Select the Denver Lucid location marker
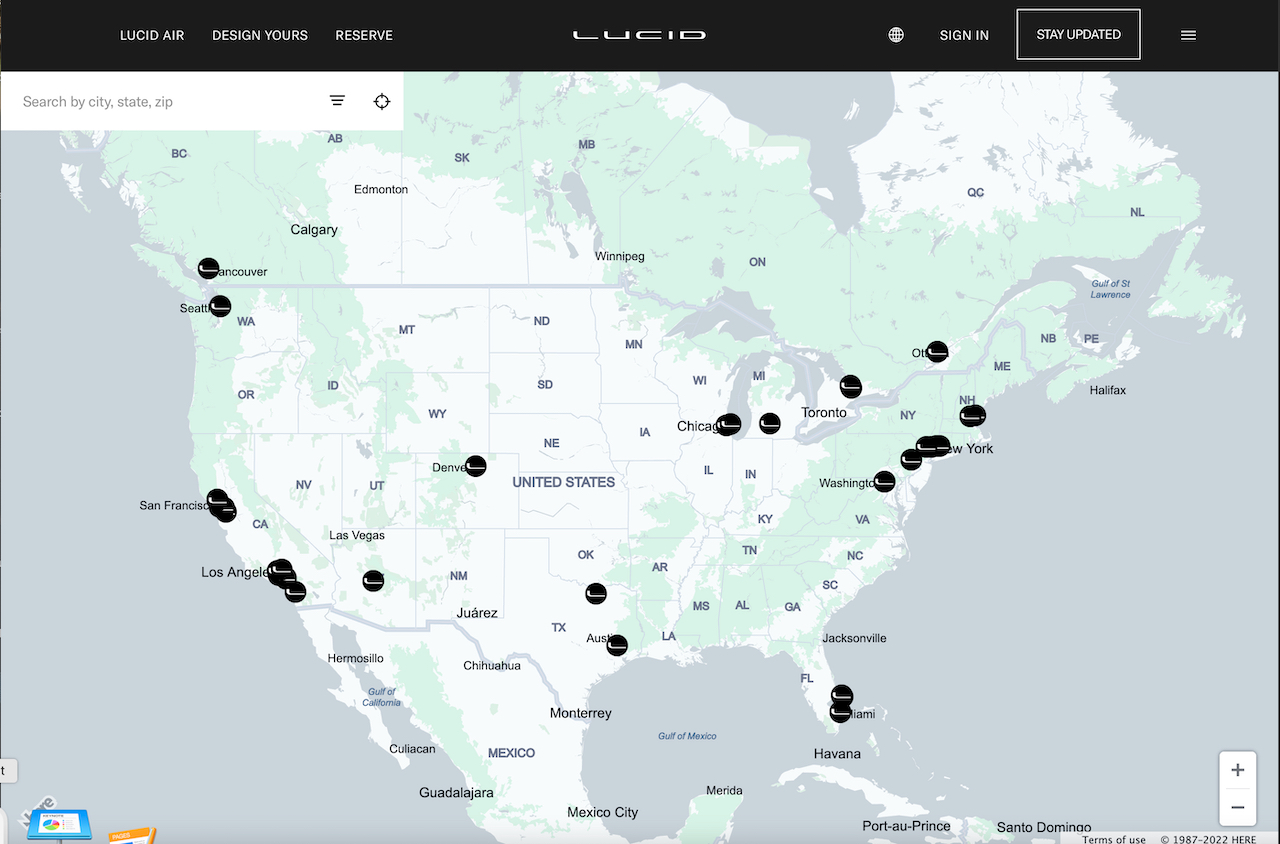This screenshot has width=1280, height=844. point(476,466)
